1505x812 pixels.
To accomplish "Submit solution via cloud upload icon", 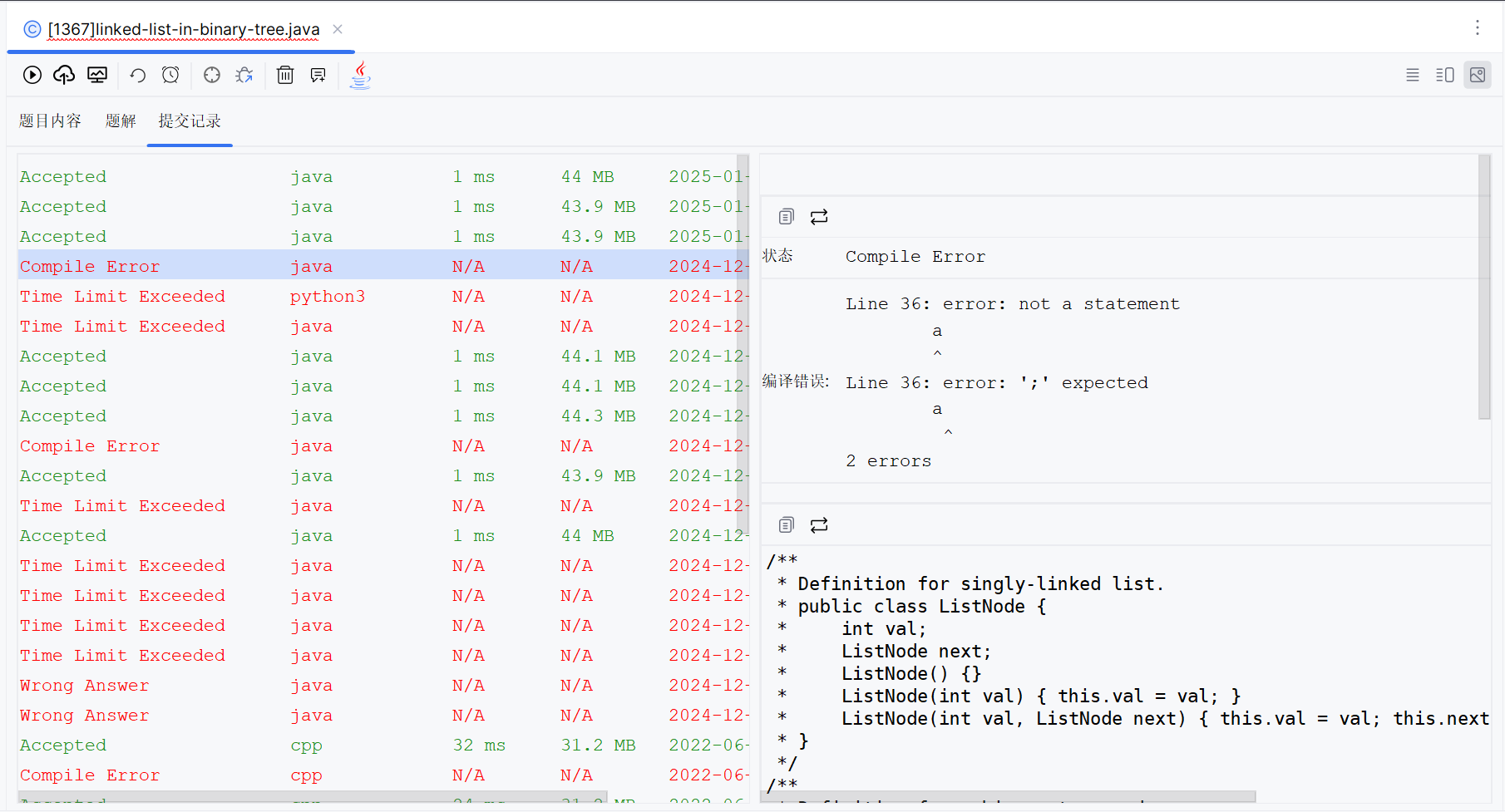I will click(x=64, y=75).
